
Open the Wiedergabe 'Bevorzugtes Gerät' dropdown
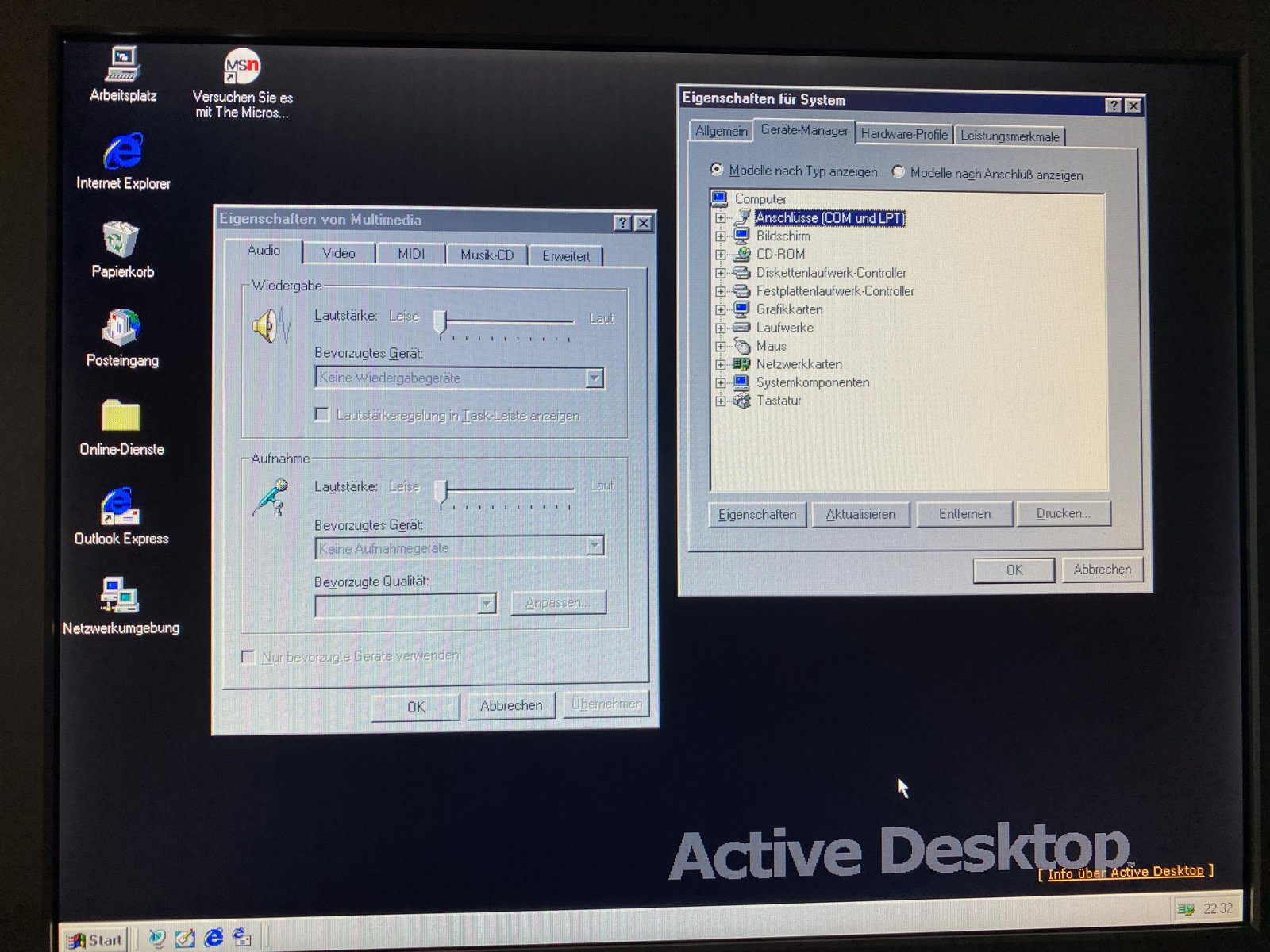click(x=595, y=378)
